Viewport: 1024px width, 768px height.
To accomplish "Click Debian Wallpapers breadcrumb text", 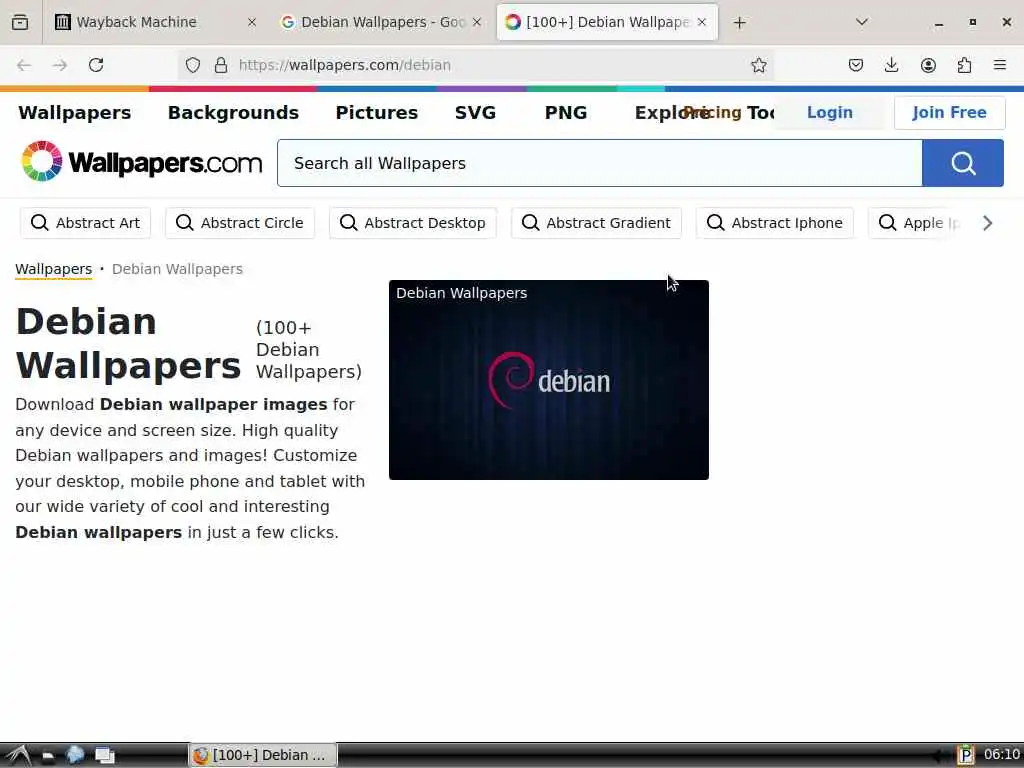I will pos(177,269).
